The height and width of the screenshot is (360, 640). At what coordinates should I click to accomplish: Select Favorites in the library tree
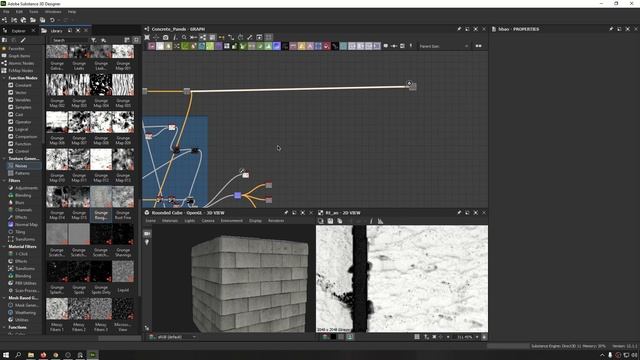point(16,49)
